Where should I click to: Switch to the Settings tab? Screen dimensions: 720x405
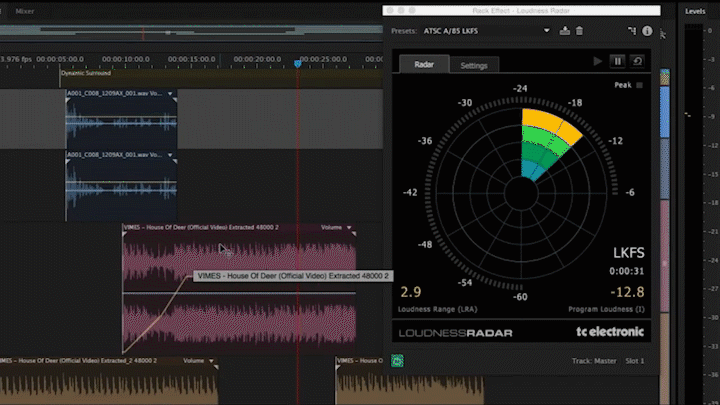coord(474,65)
